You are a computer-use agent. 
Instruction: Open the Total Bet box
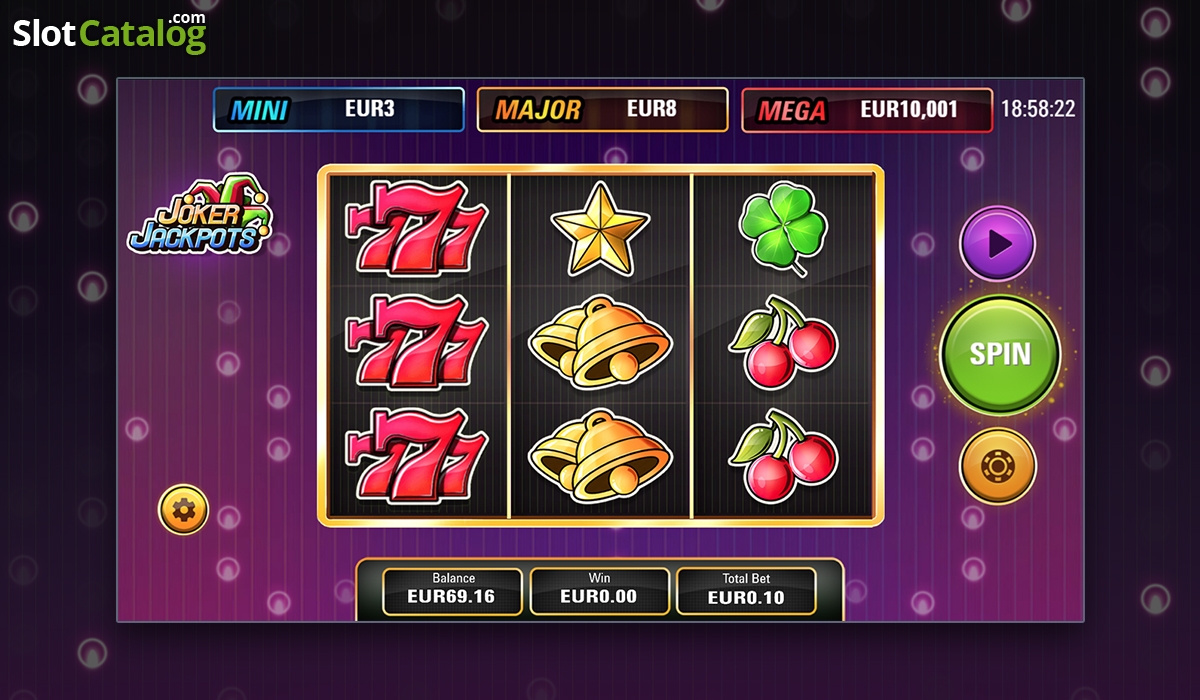pyautogui.click(x=746, y=591)
